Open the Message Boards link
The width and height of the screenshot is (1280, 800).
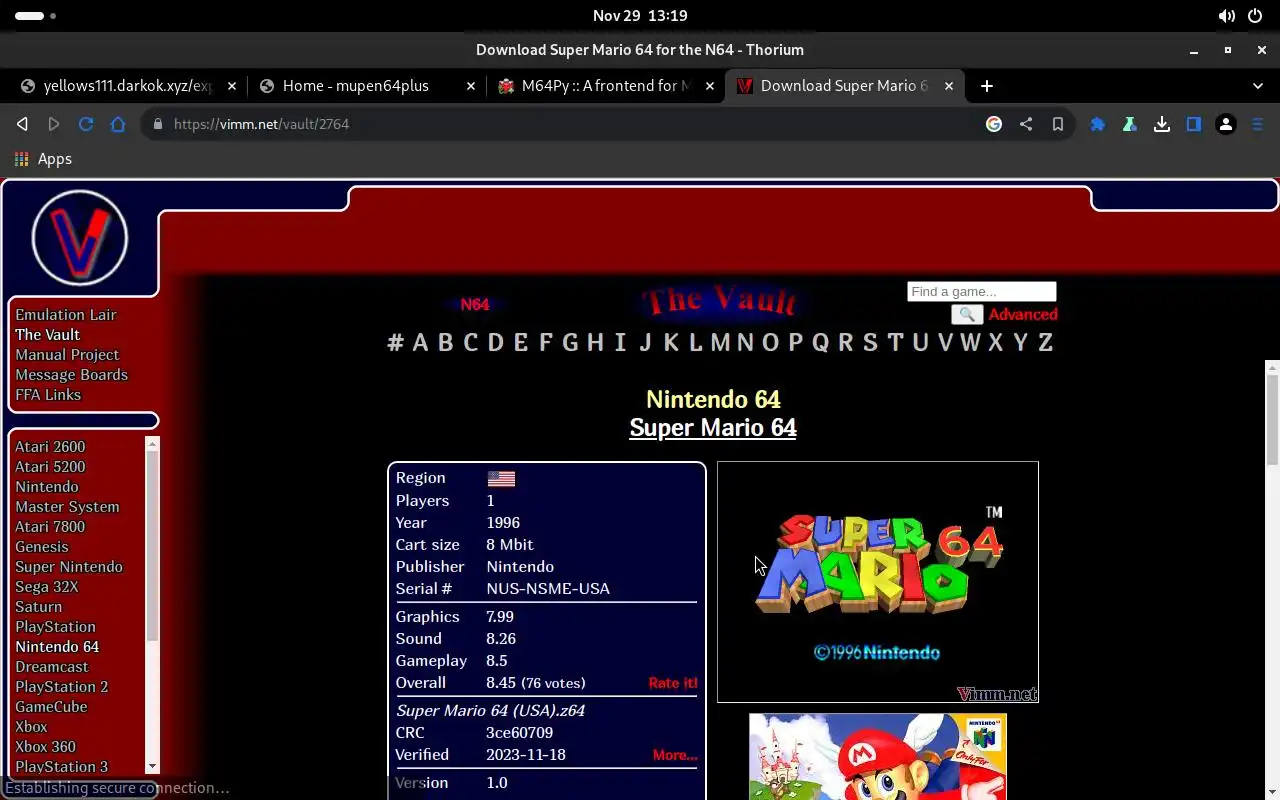point(71,375)
